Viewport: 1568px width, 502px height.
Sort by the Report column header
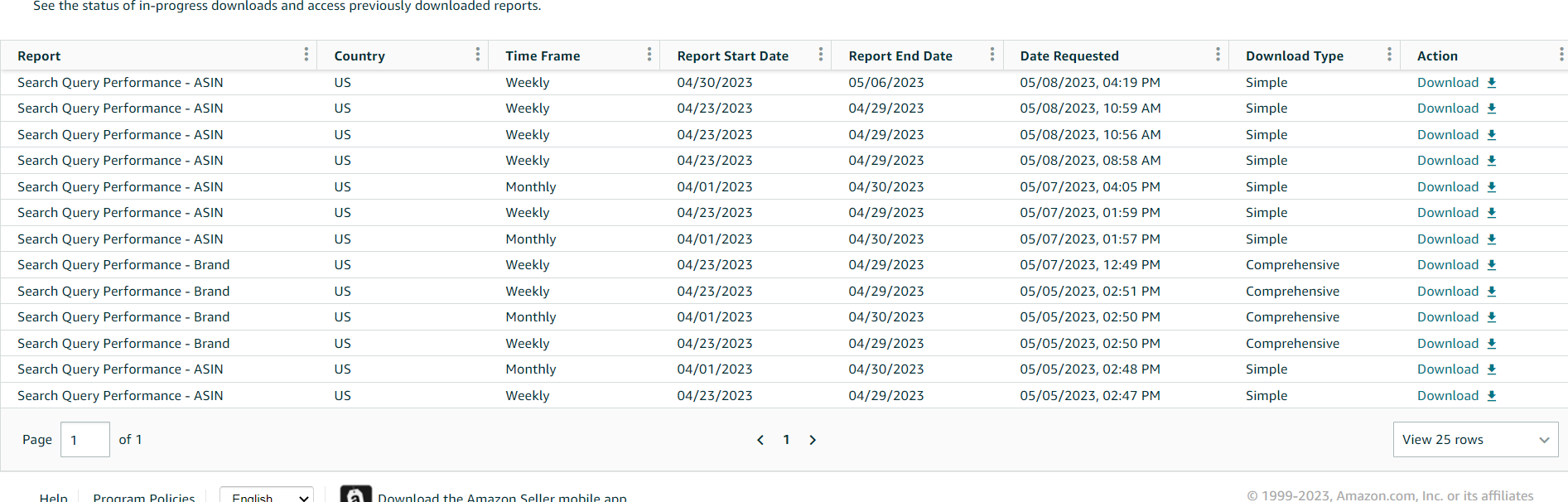pyautogui.click(x=39, y=56)
